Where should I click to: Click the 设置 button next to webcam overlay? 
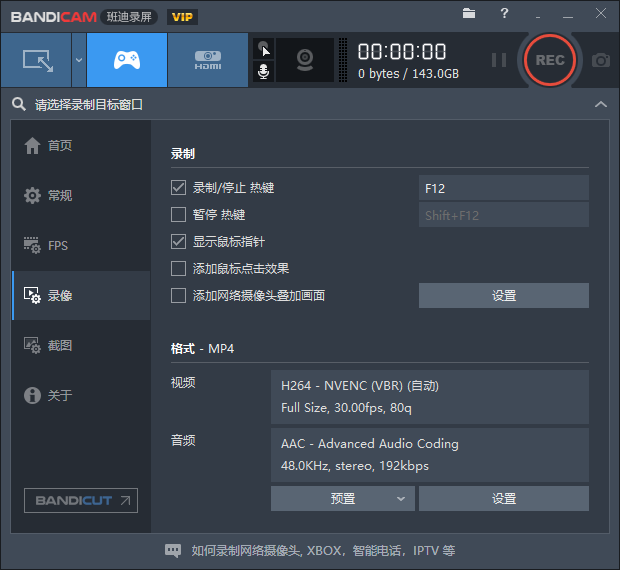tap(503, 296)
